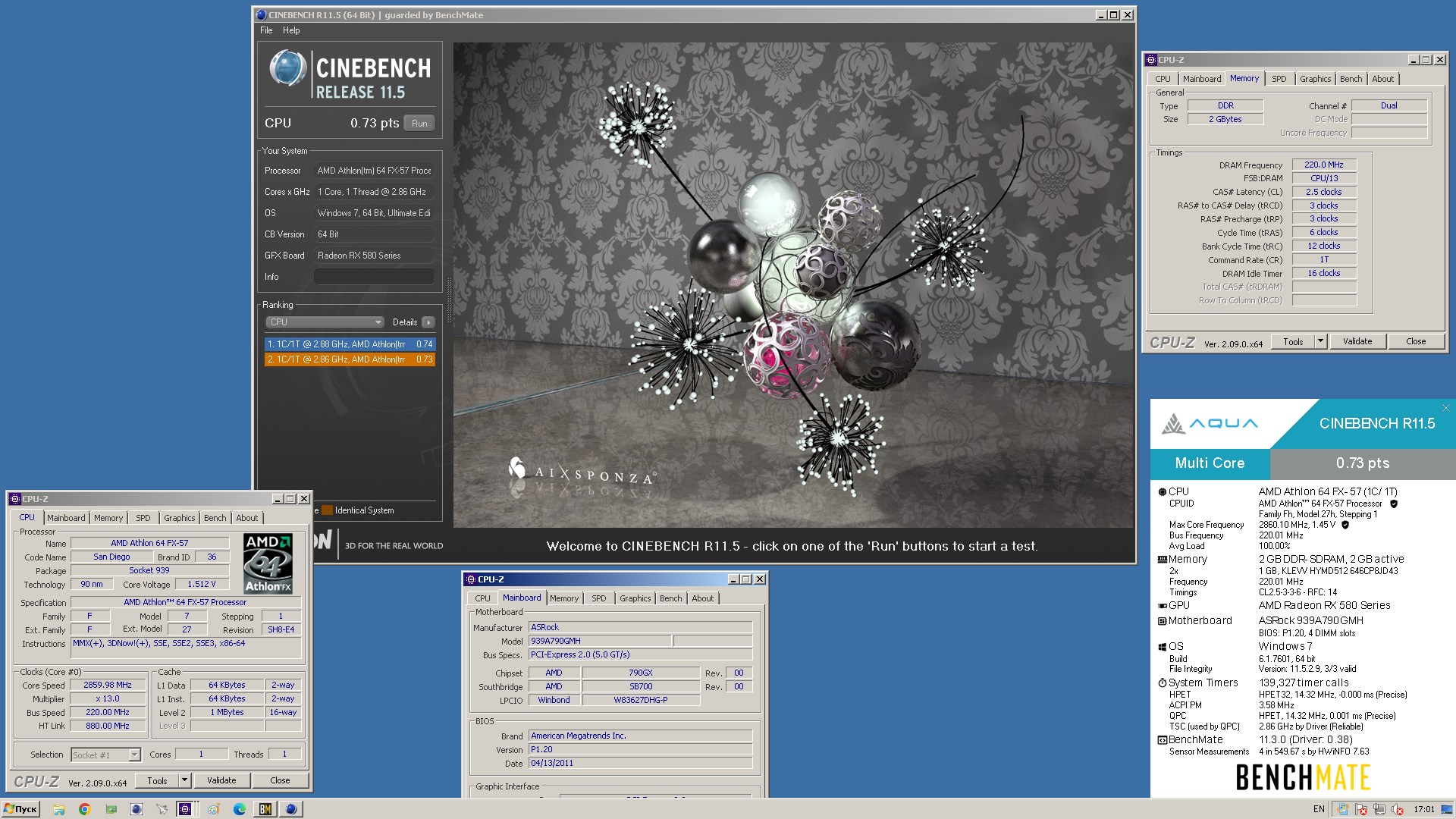The width and height of the screenshot is (1456, 819).
Task: Click the CPU chip icon in BenchMate panel
Action: [1162, 491]
